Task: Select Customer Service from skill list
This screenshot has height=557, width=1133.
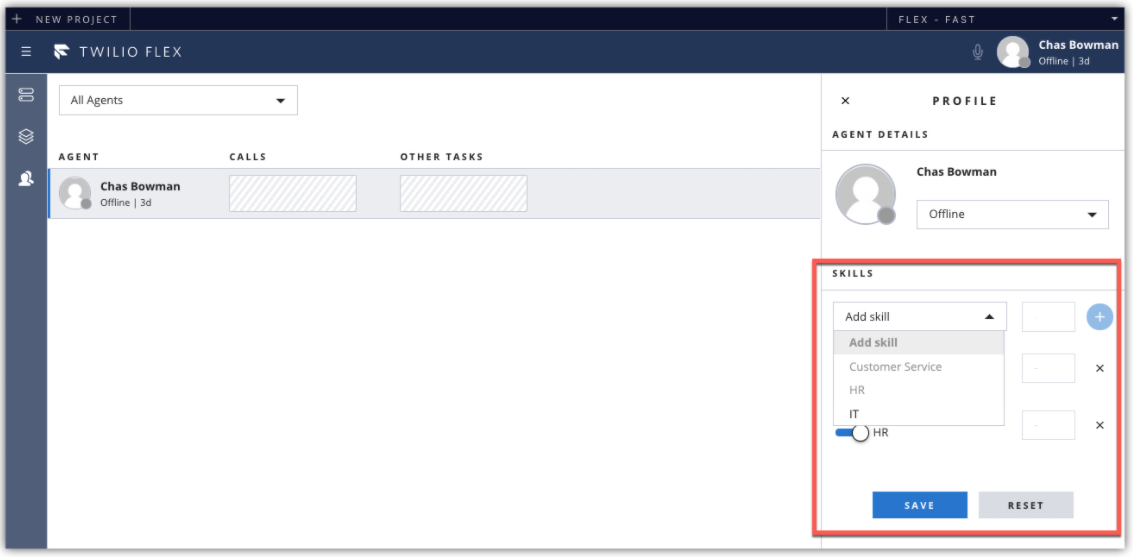Action: pyautogui.click(x=919, y=367)
